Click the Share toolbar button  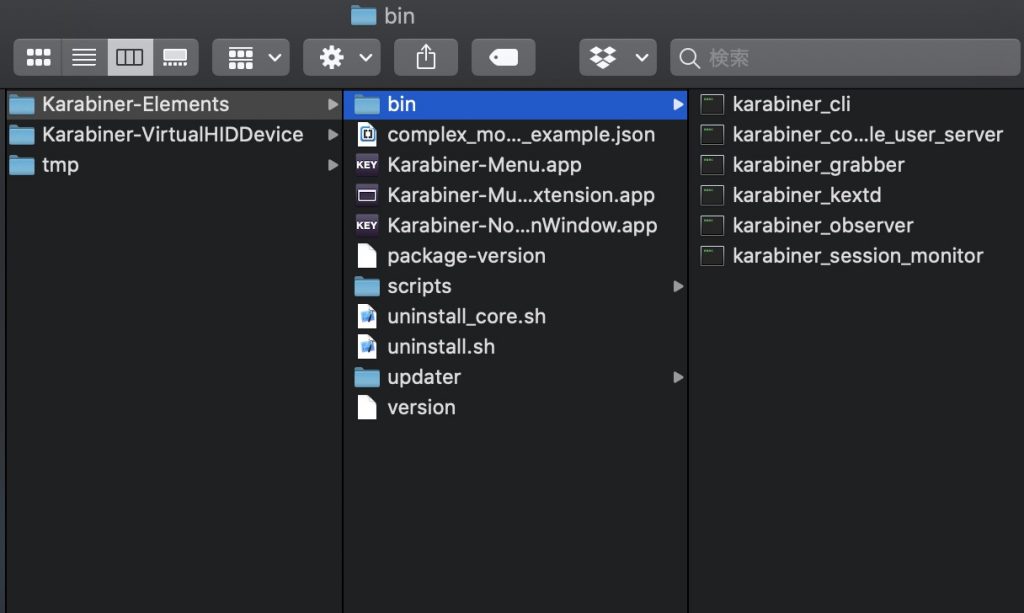[x=426, y=57]
